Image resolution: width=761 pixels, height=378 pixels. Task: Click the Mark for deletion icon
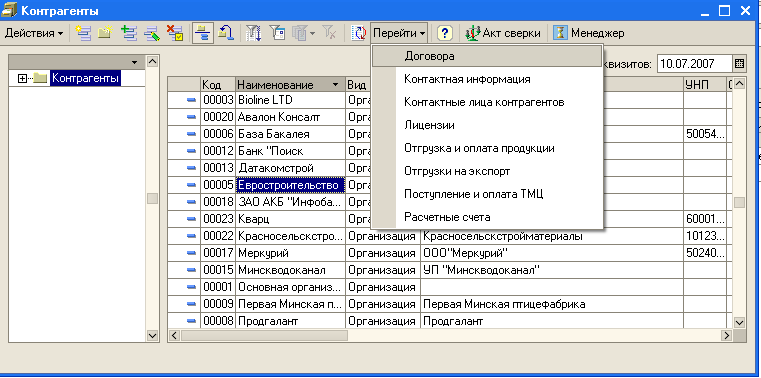click(x=175, y=33)
